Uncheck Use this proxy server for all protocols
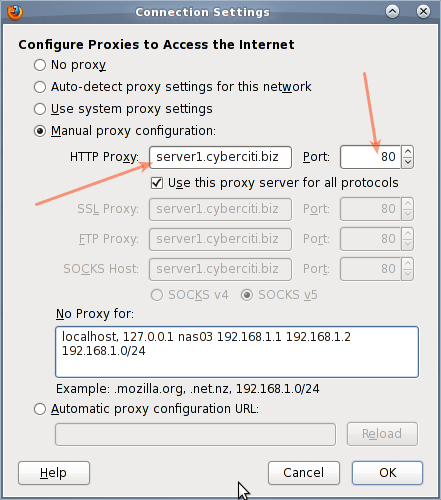The height and width of the screenshot is (500, 441). pos(157,183)
